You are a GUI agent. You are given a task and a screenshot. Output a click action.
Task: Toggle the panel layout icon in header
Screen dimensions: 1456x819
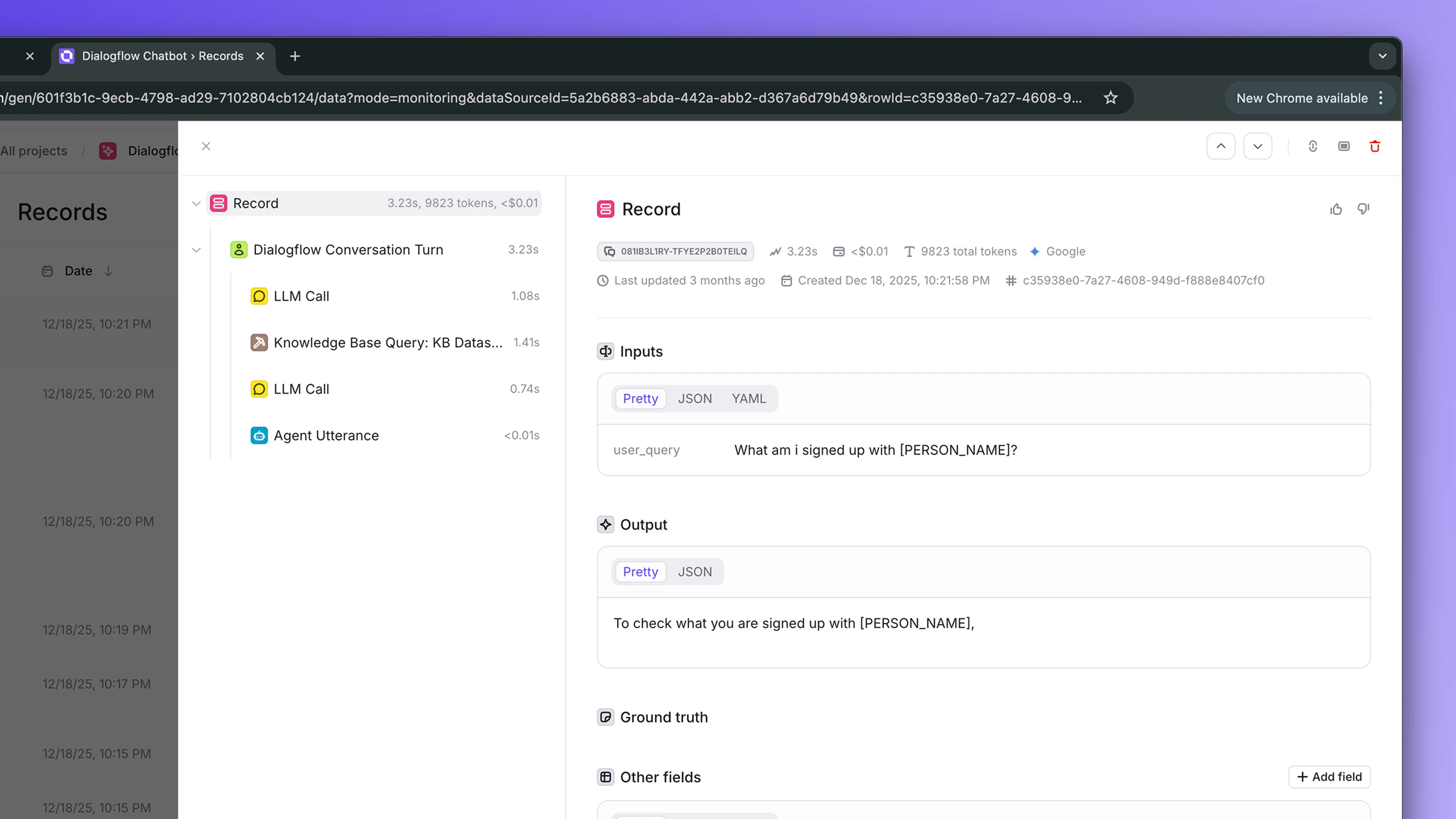1344,146
